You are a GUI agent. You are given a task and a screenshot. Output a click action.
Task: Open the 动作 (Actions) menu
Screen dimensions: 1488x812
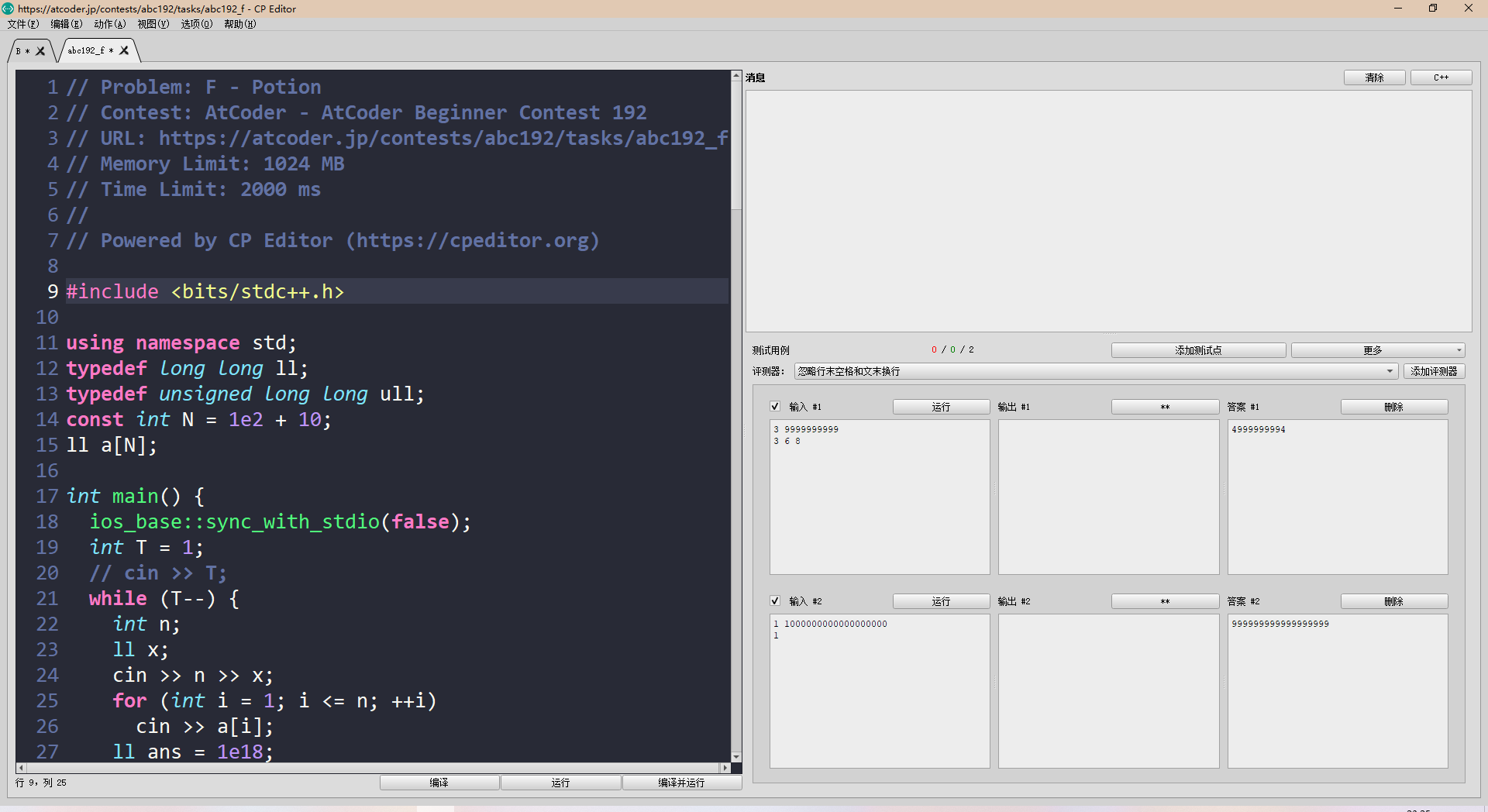click(110, 24)
